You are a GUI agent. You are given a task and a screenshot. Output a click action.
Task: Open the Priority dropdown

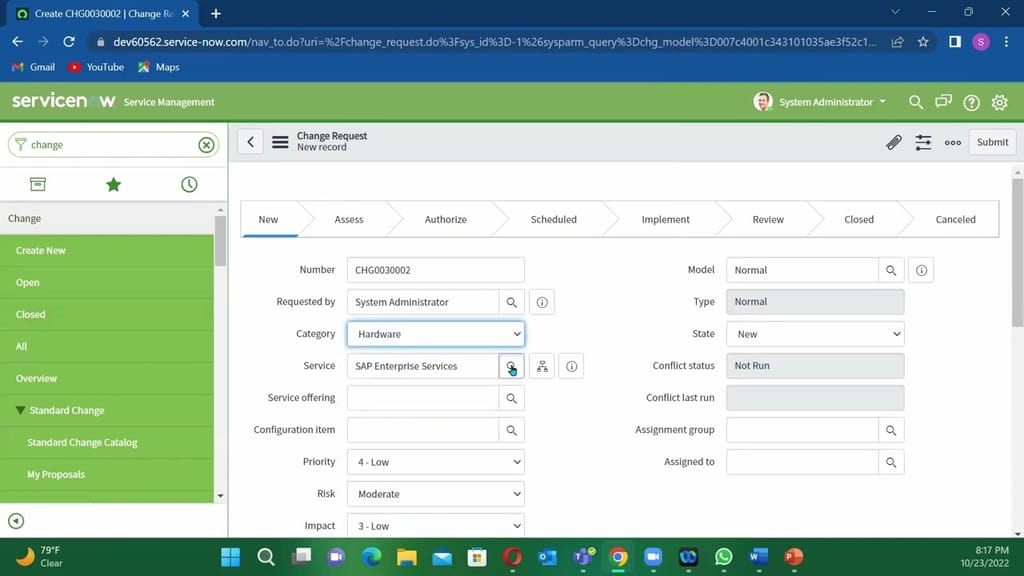[435, 461]
